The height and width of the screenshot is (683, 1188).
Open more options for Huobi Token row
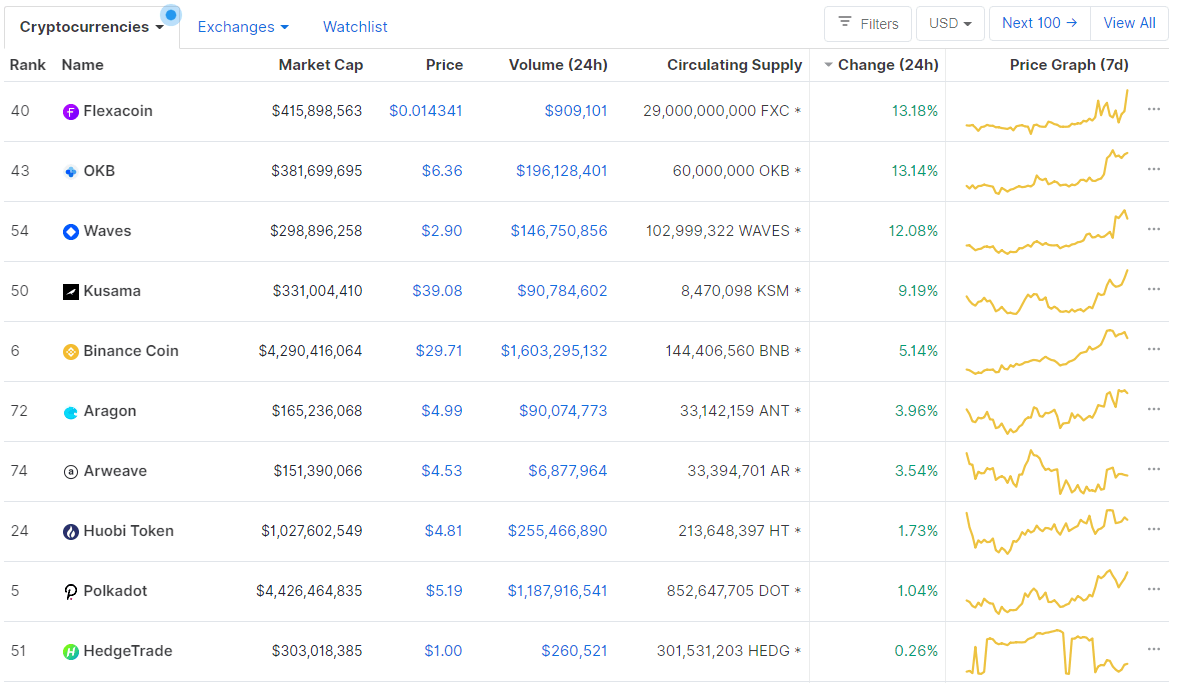1154,529
